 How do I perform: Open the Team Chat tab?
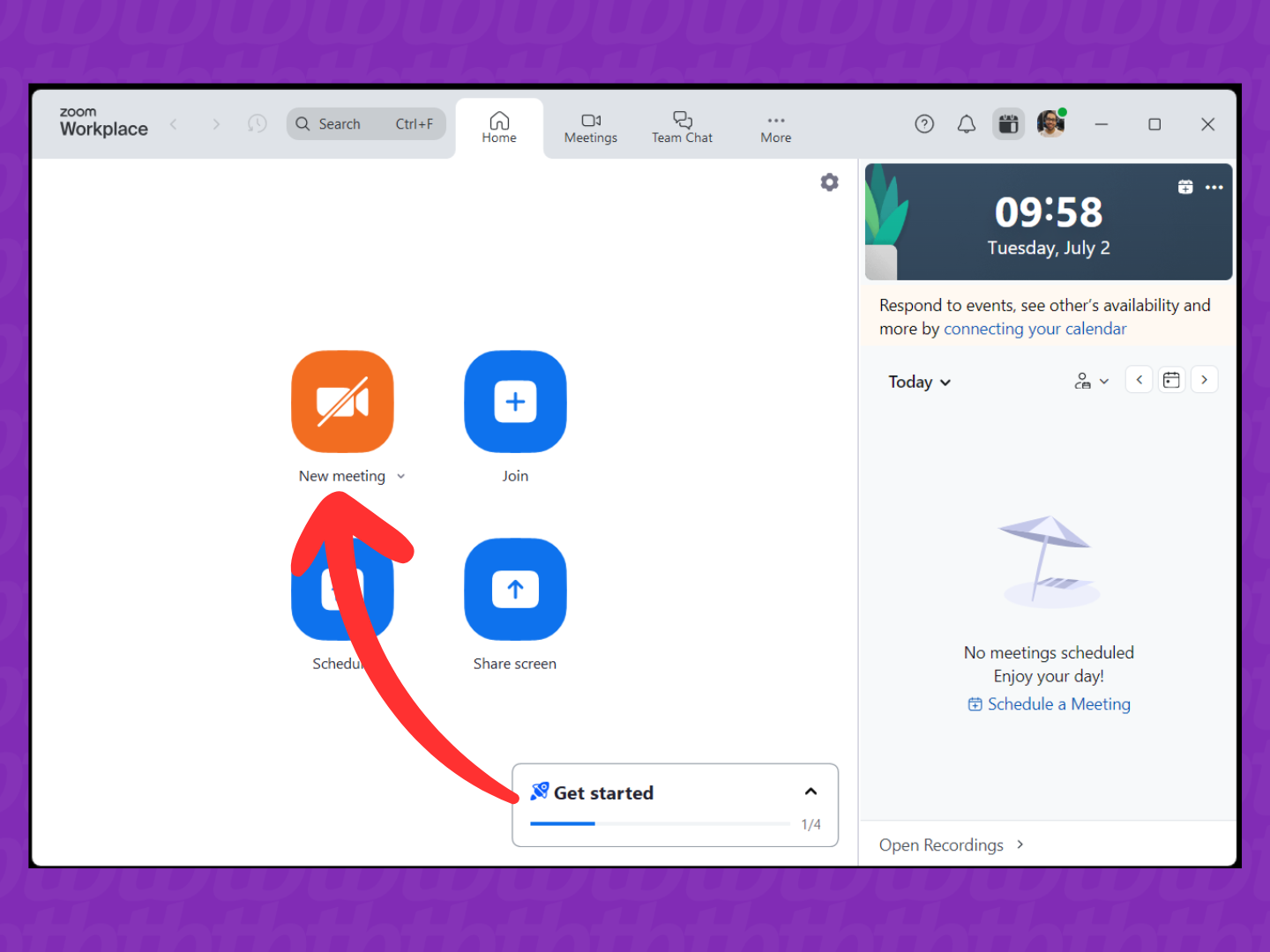682,128
